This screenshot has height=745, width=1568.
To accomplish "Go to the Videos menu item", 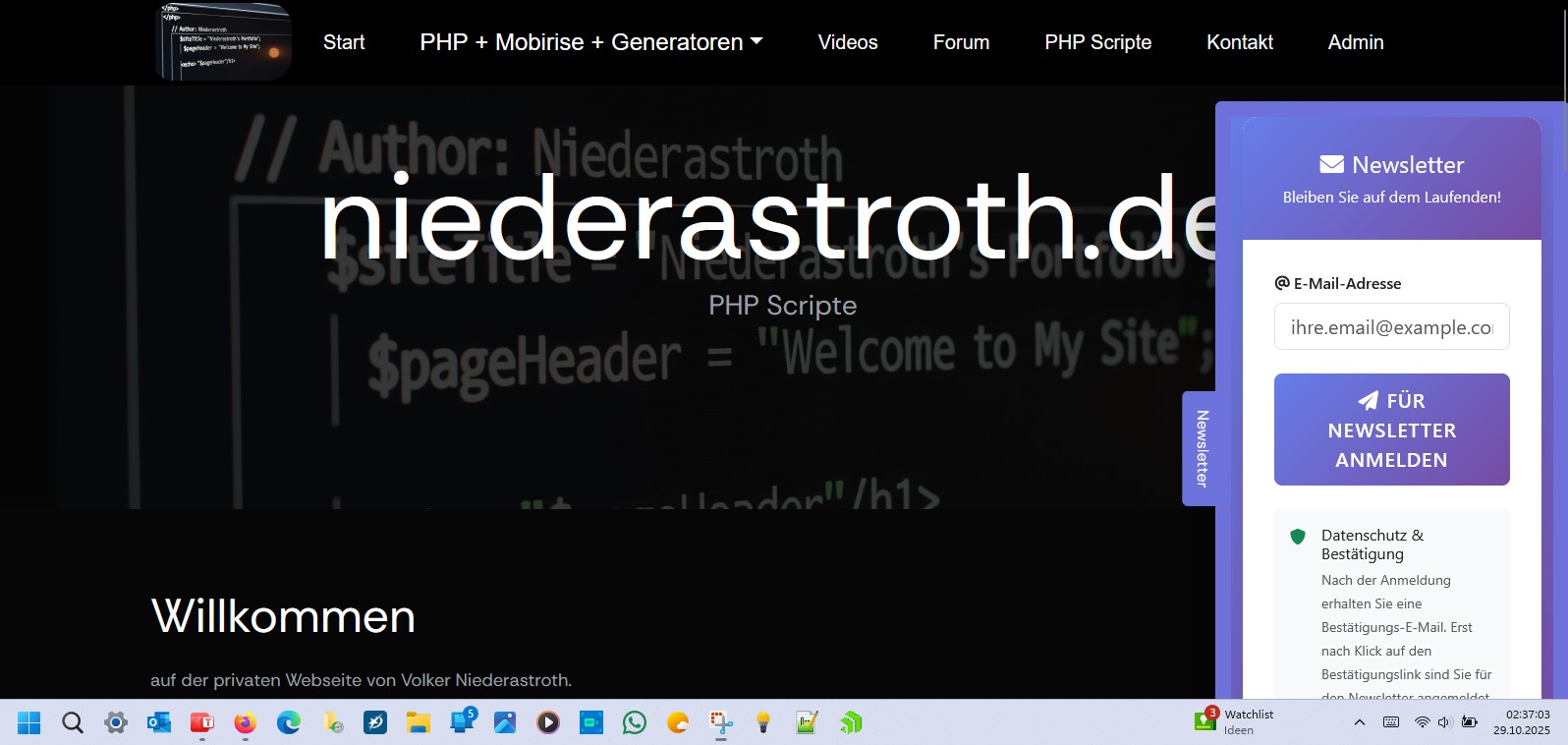I will point(847,42).
